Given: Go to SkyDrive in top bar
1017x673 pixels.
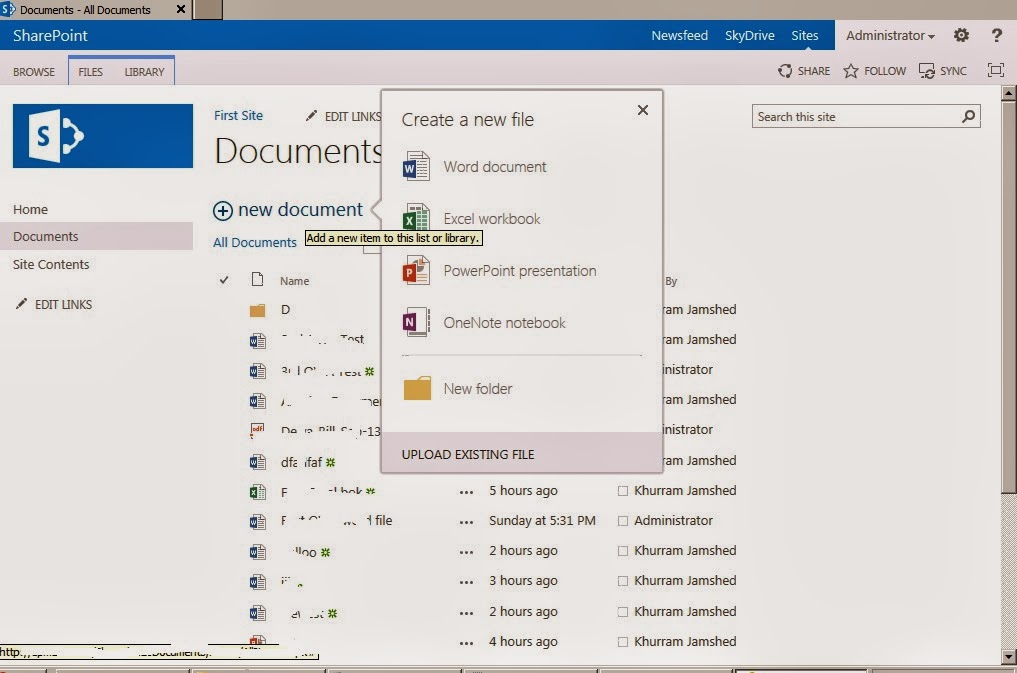Looking at the screenshot, I should pyautogui.click(x=749, y=35).
